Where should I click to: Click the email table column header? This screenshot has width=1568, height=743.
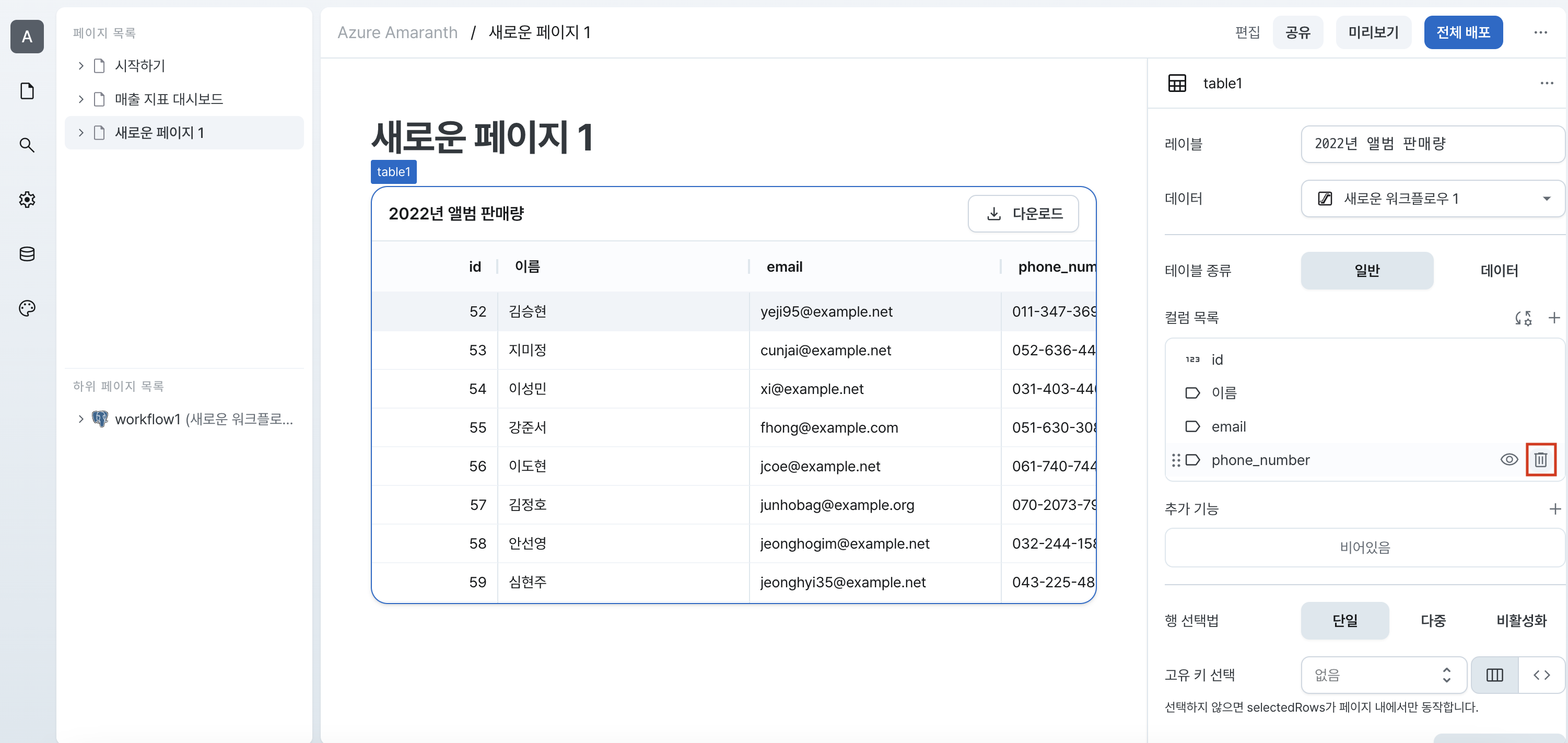pos(875,267)
